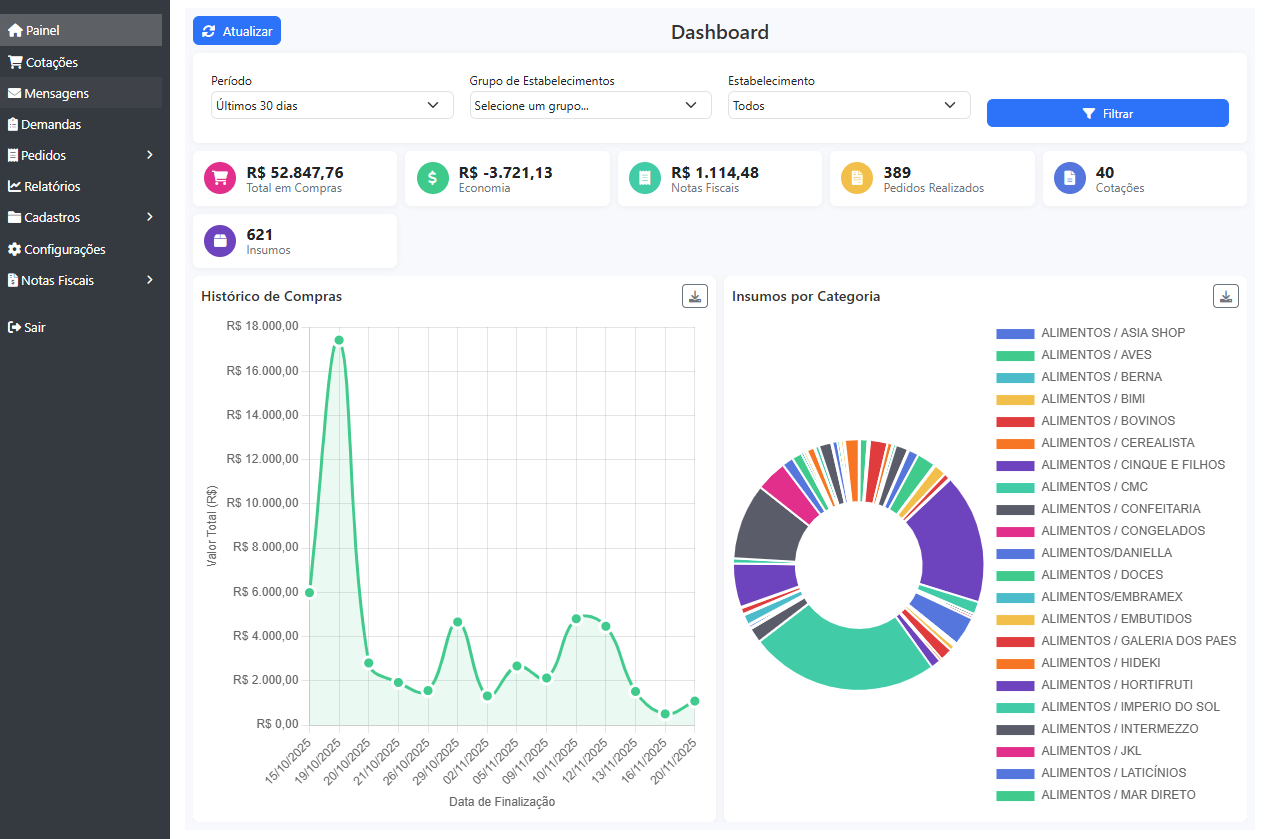This screenshot has width=1264, height=839.
Task: Click the Configurações gear icon
Action: [x=17, y=249]
